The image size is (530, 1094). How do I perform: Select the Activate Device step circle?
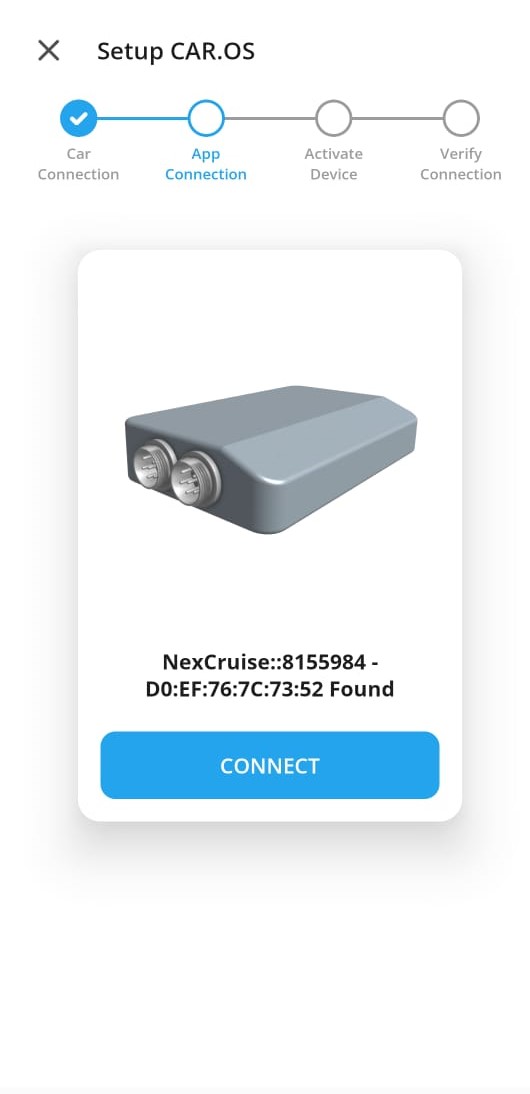[333, 119]
